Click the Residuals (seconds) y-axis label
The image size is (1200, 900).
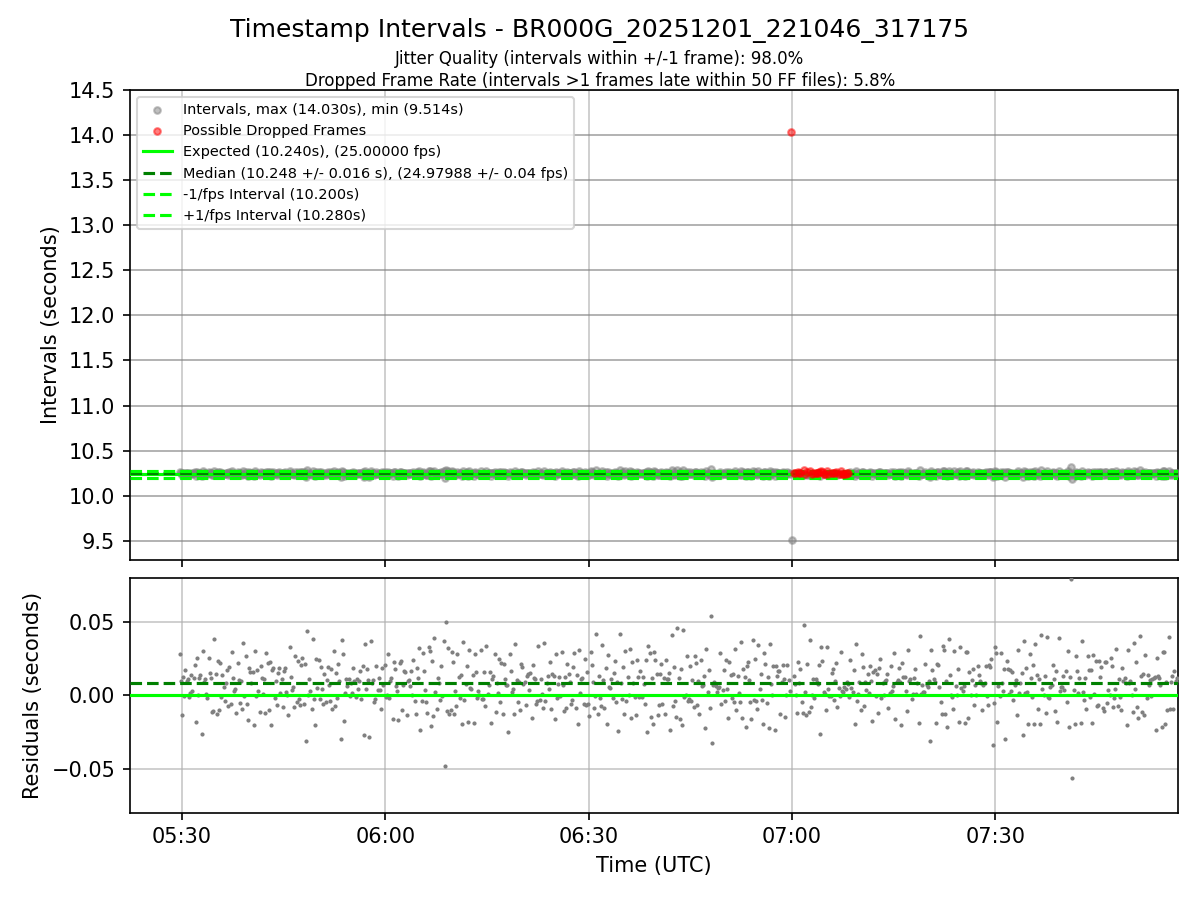pos(32,696)
